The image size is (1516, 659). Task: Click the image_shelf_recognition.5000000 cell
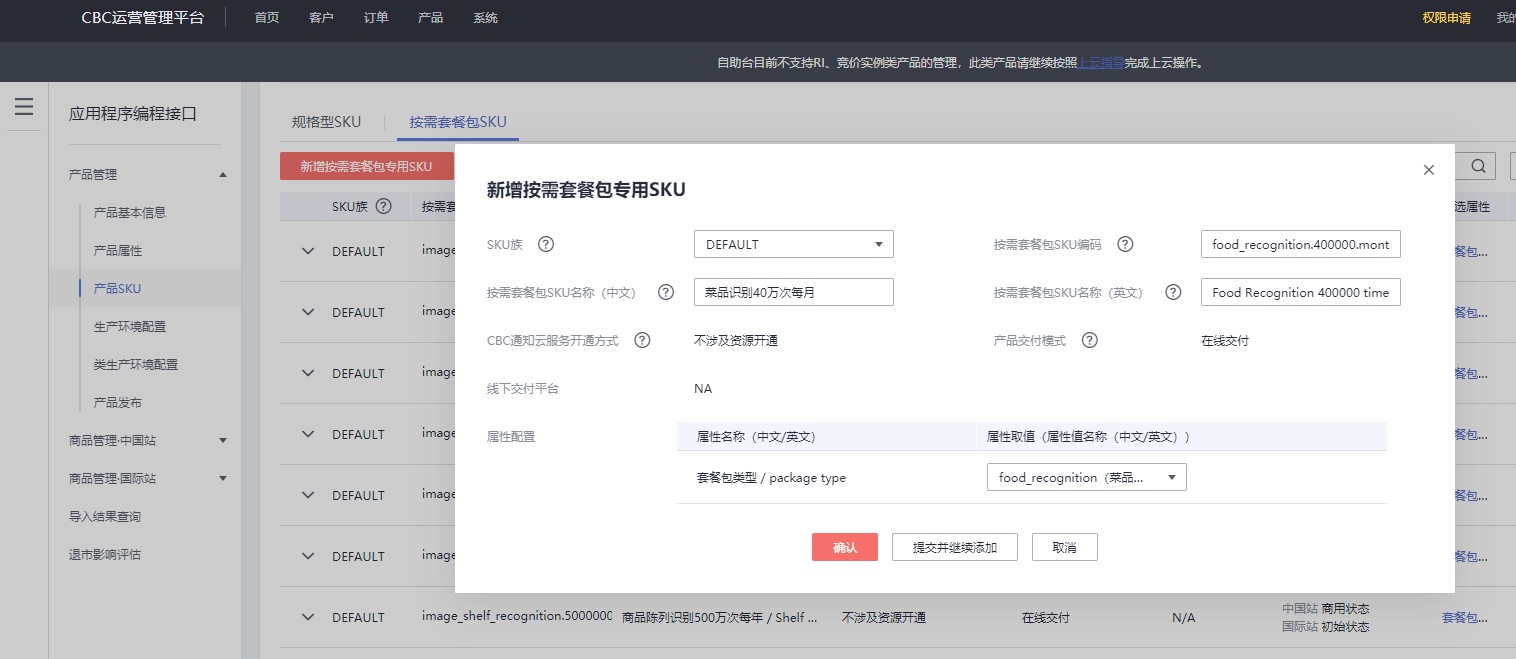[517, 616]
